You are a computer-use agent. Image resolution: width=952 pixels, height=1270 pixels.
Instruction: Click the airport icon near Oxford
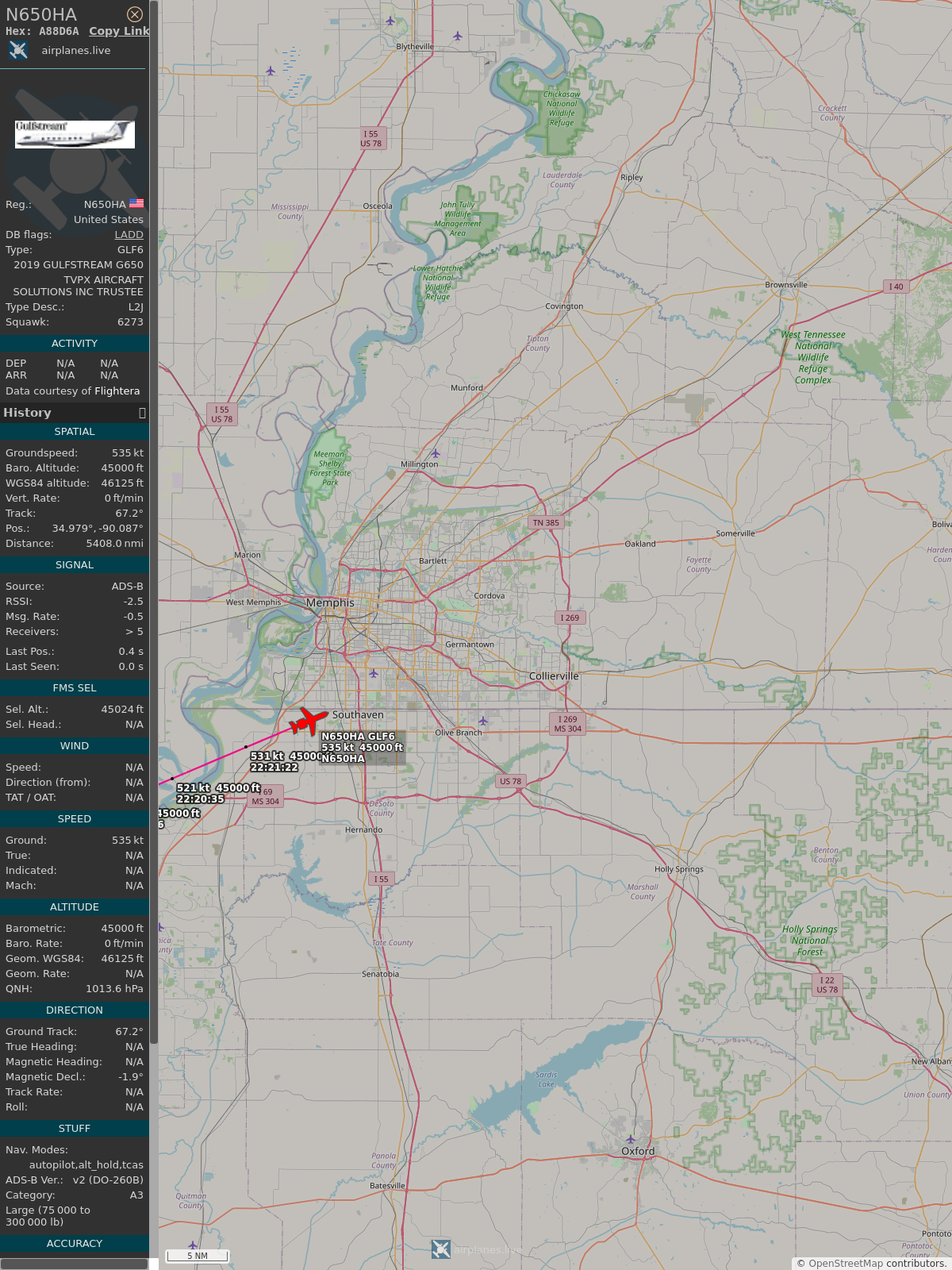pos(631,1140)
